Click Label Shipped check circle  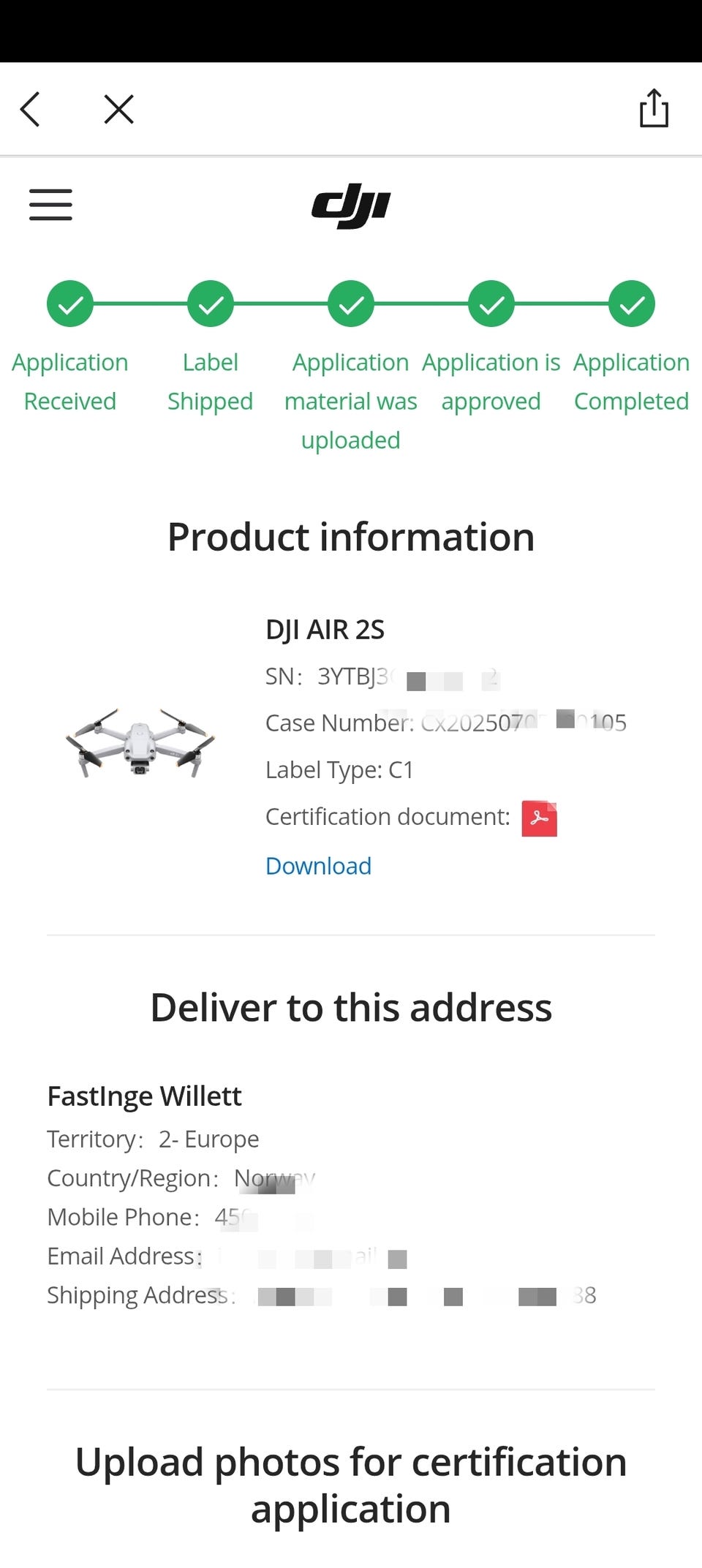[211, 304]
